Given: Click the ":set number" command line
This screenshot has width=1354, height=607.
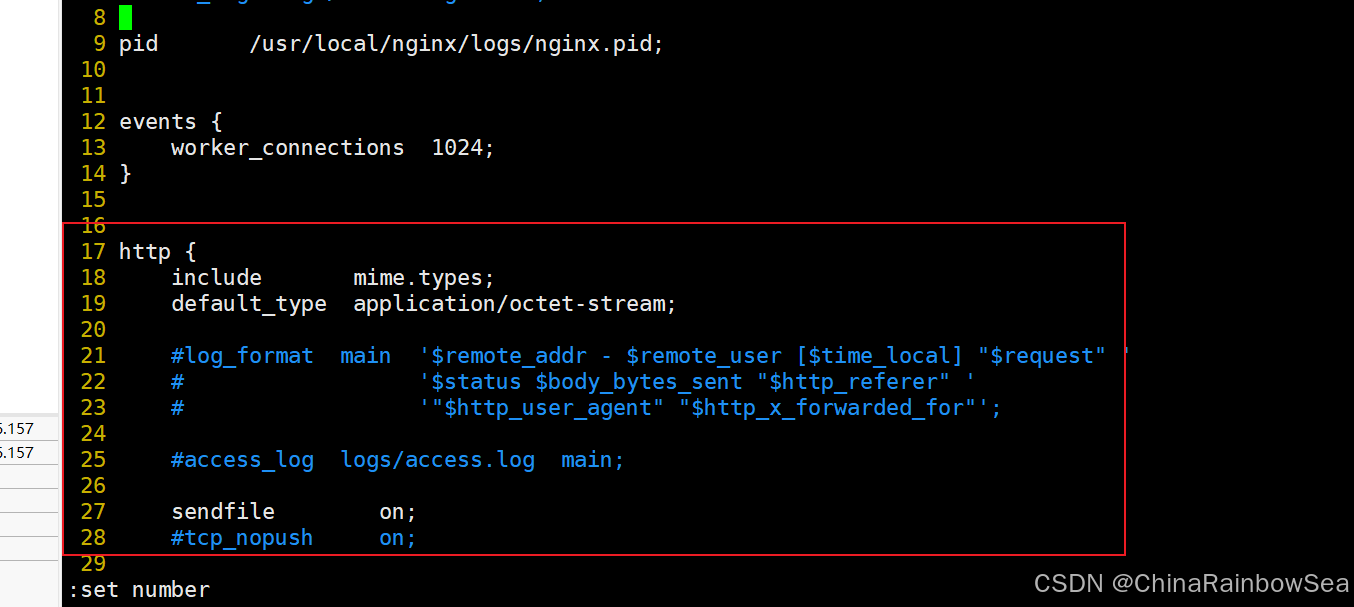Looking at the screenshot, I should (139, 590).
